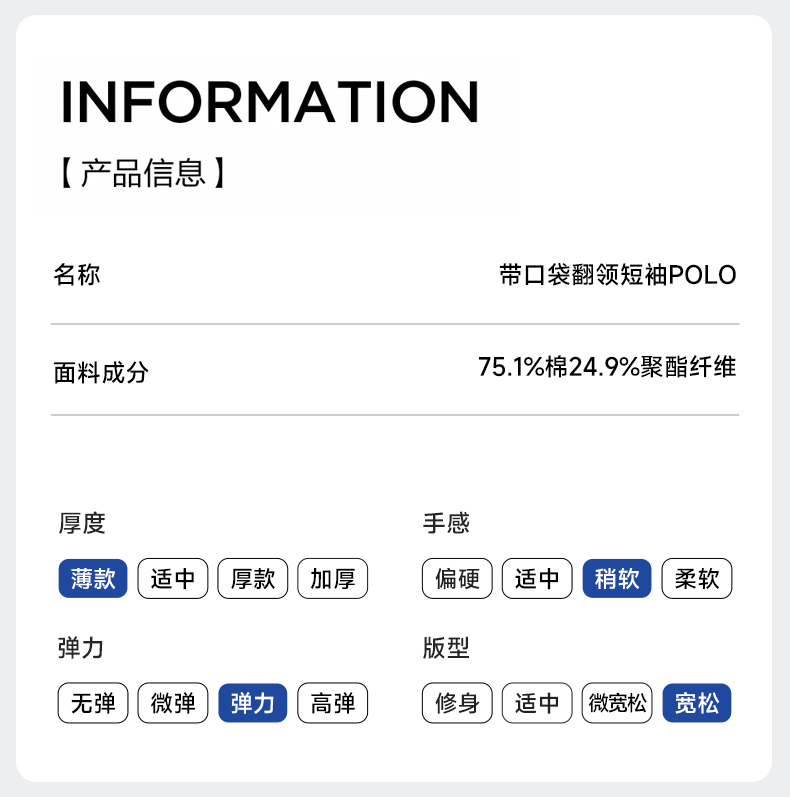
Task: Pick the 高弹 elasticity option
Action: [333, 703]
